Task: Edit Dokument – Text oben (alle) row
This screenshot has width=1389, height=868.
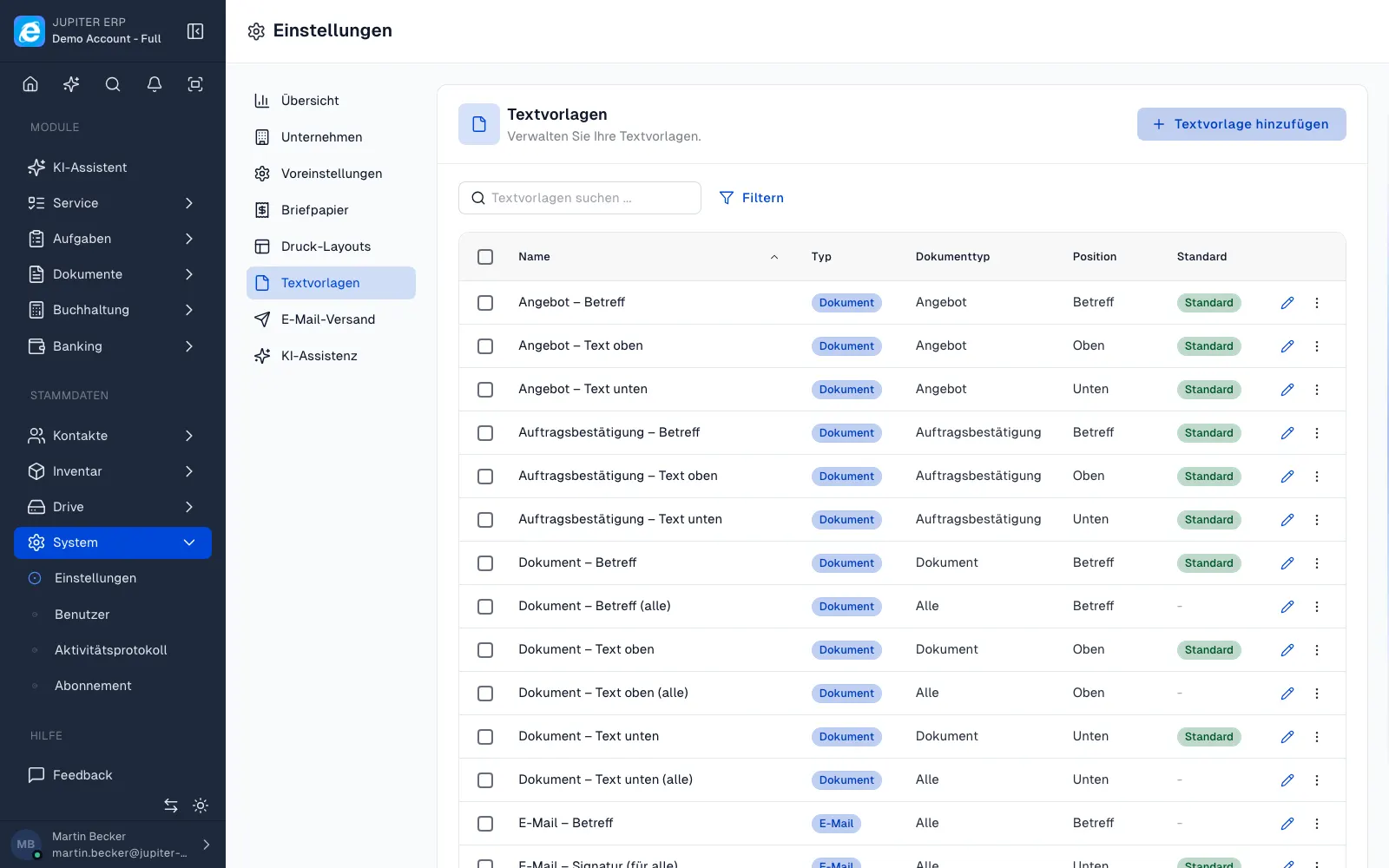Action: [x=1287, y=694]
